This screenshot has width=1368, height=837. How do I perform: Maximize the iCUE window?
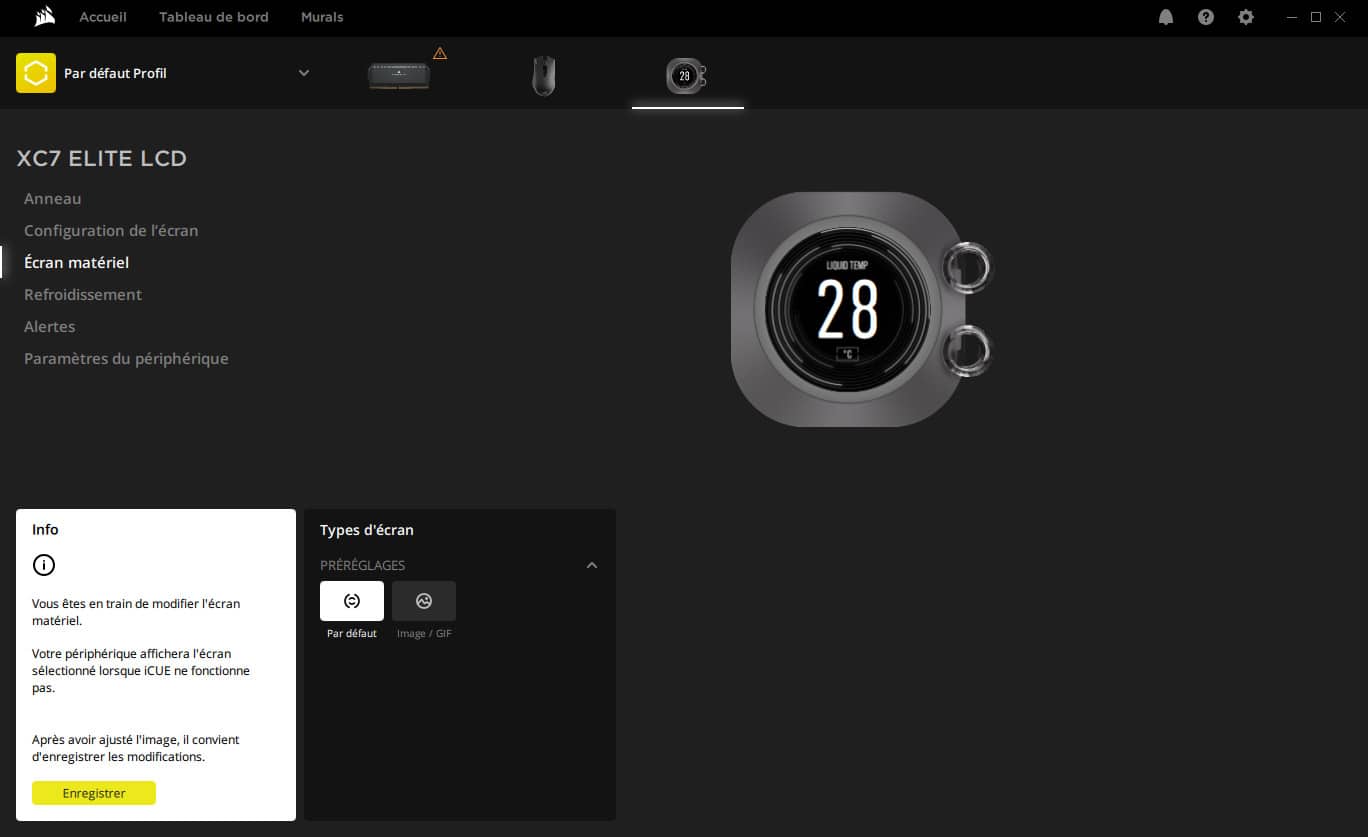[1316, 17]
